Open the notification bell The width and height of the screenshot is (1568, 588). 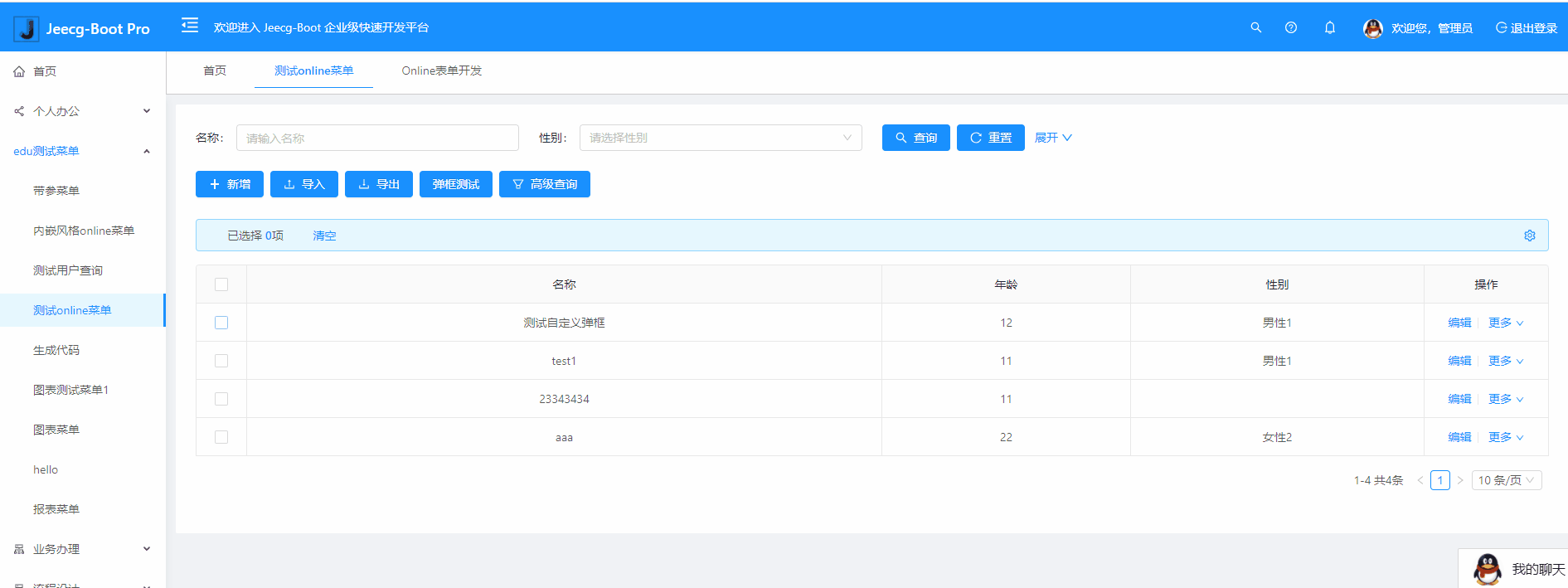point(1329,27)
